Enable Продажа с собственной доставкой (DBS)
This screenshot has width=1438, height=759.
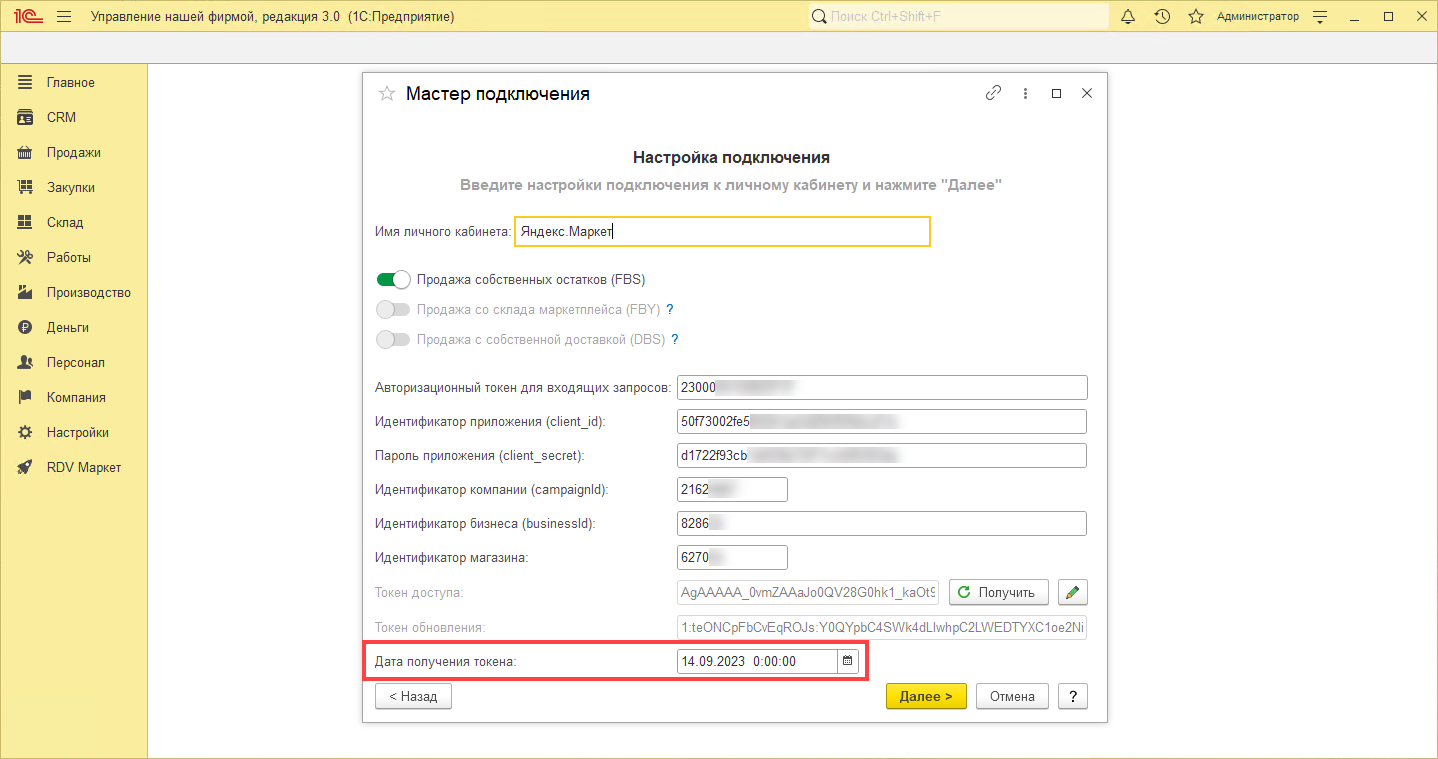click(x=393, y=340)
